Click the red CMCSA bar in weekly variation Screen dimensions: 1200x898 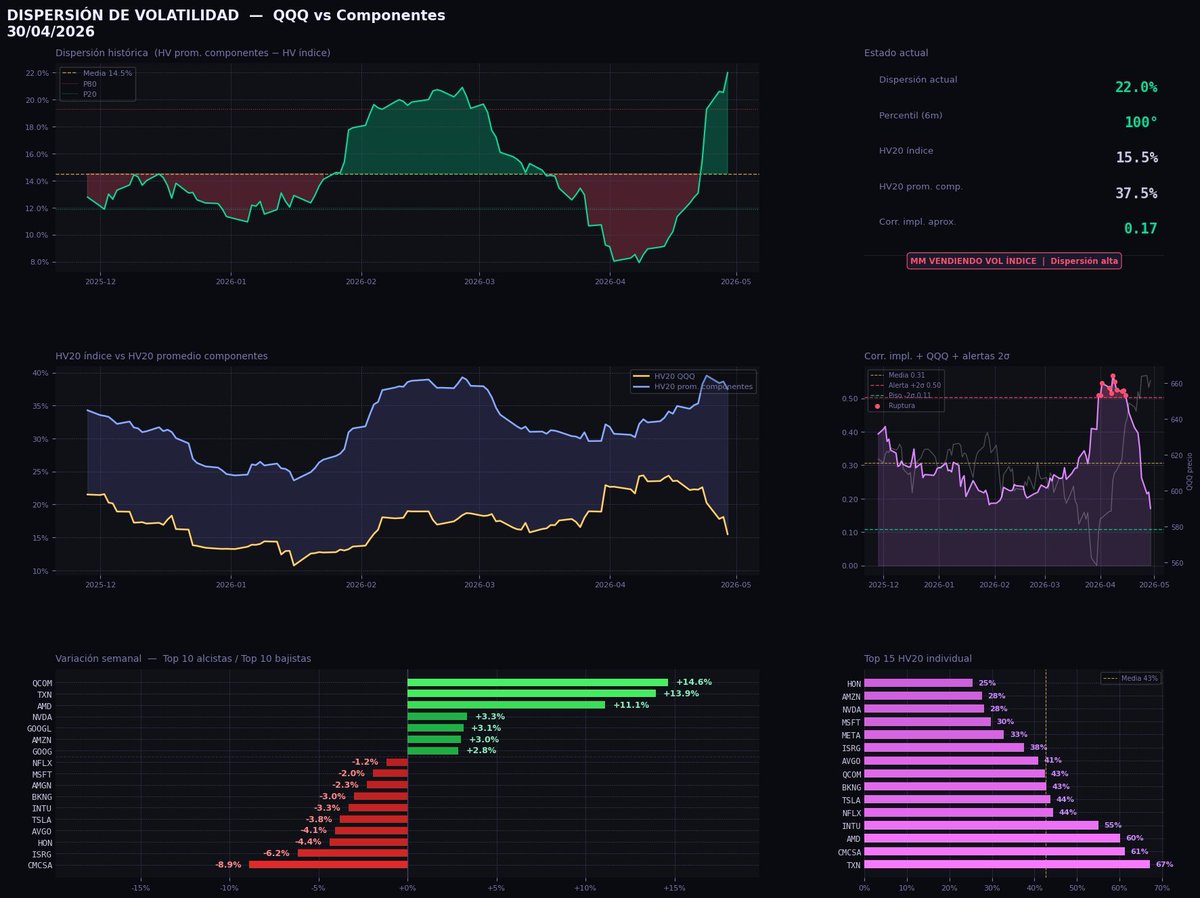[328, 865]
